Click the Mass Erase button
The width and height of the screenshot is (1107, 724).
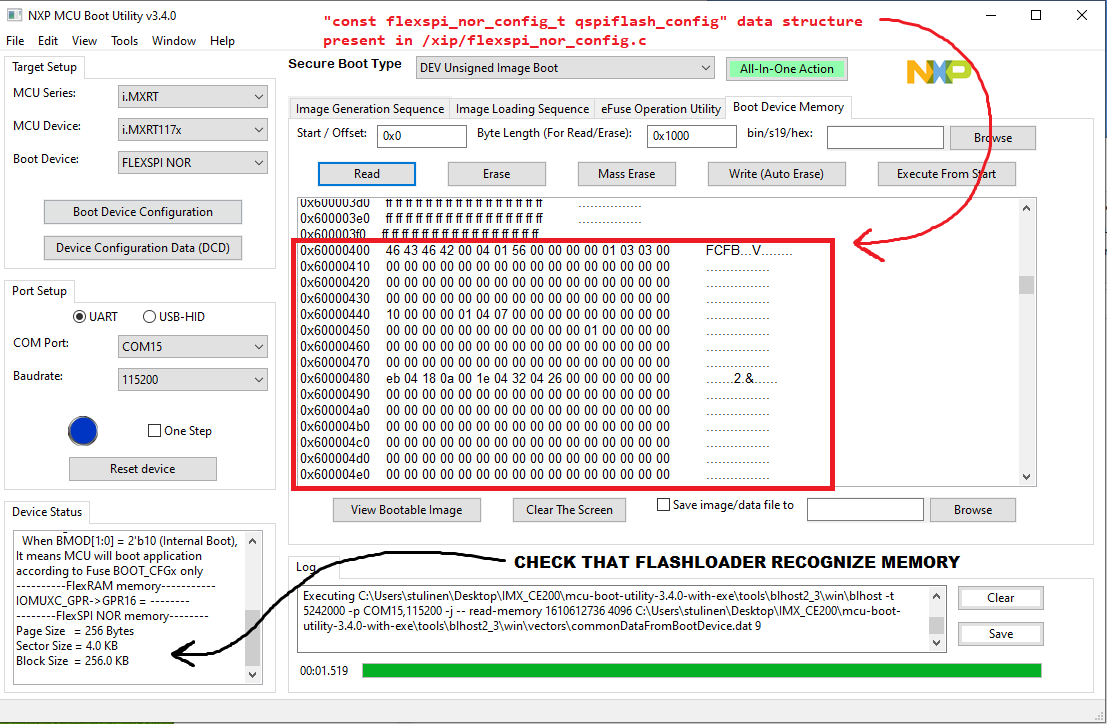coord(626,173)
